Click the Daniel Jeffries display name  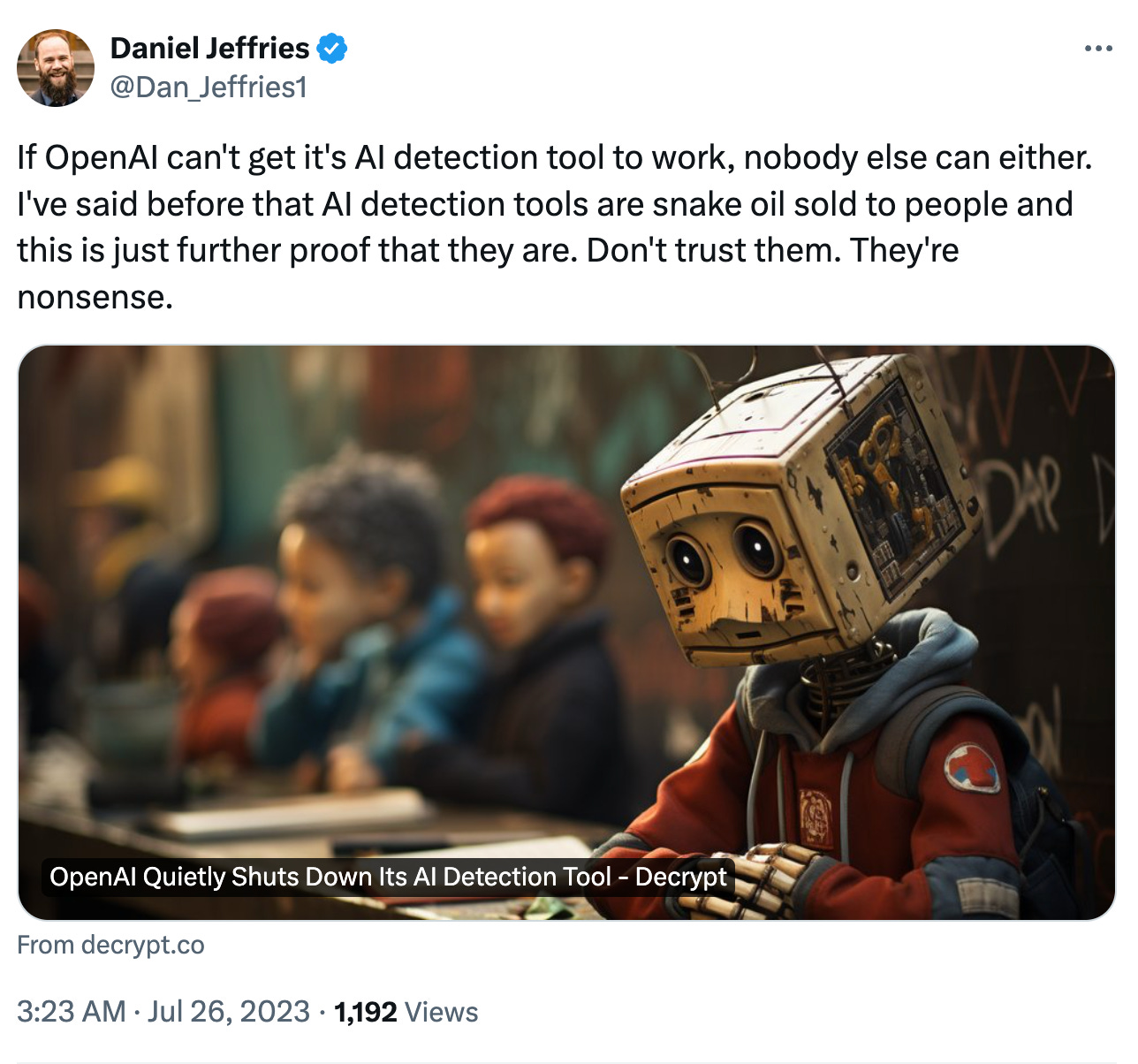[x=210, y=48]
